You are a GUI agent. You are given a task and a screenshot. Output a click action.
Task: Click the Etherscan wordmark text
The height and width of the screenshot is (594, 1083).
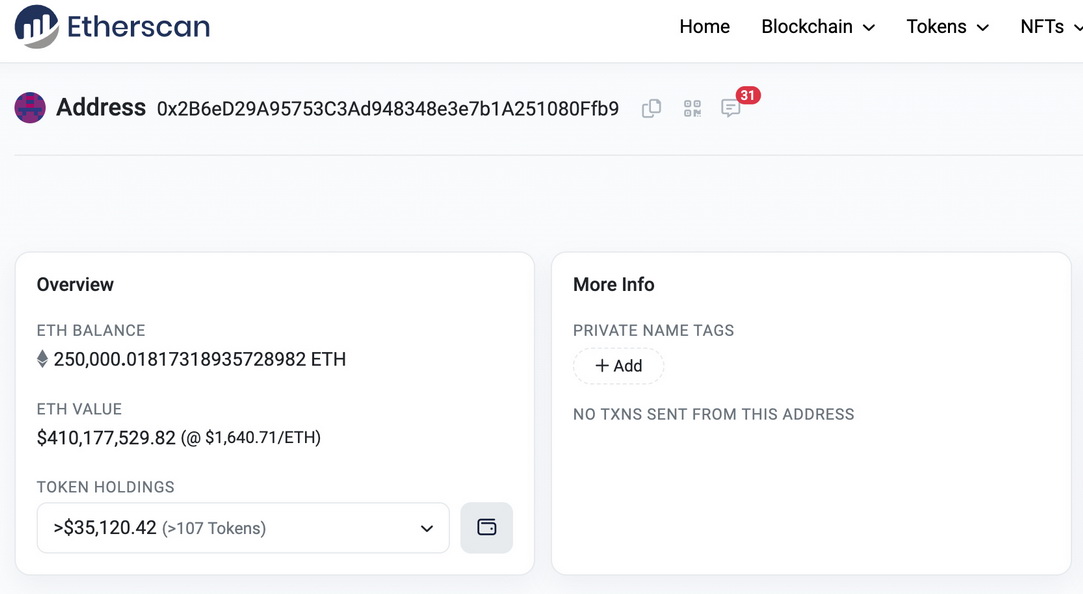[x=138, y=27]
